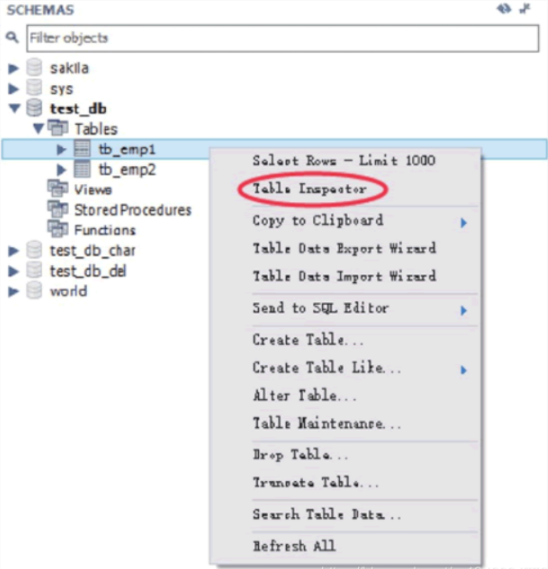Viewport: 548px width, 569px height.
Task: Expand the sakila schema arrow
Action: [x=13, y=68]
